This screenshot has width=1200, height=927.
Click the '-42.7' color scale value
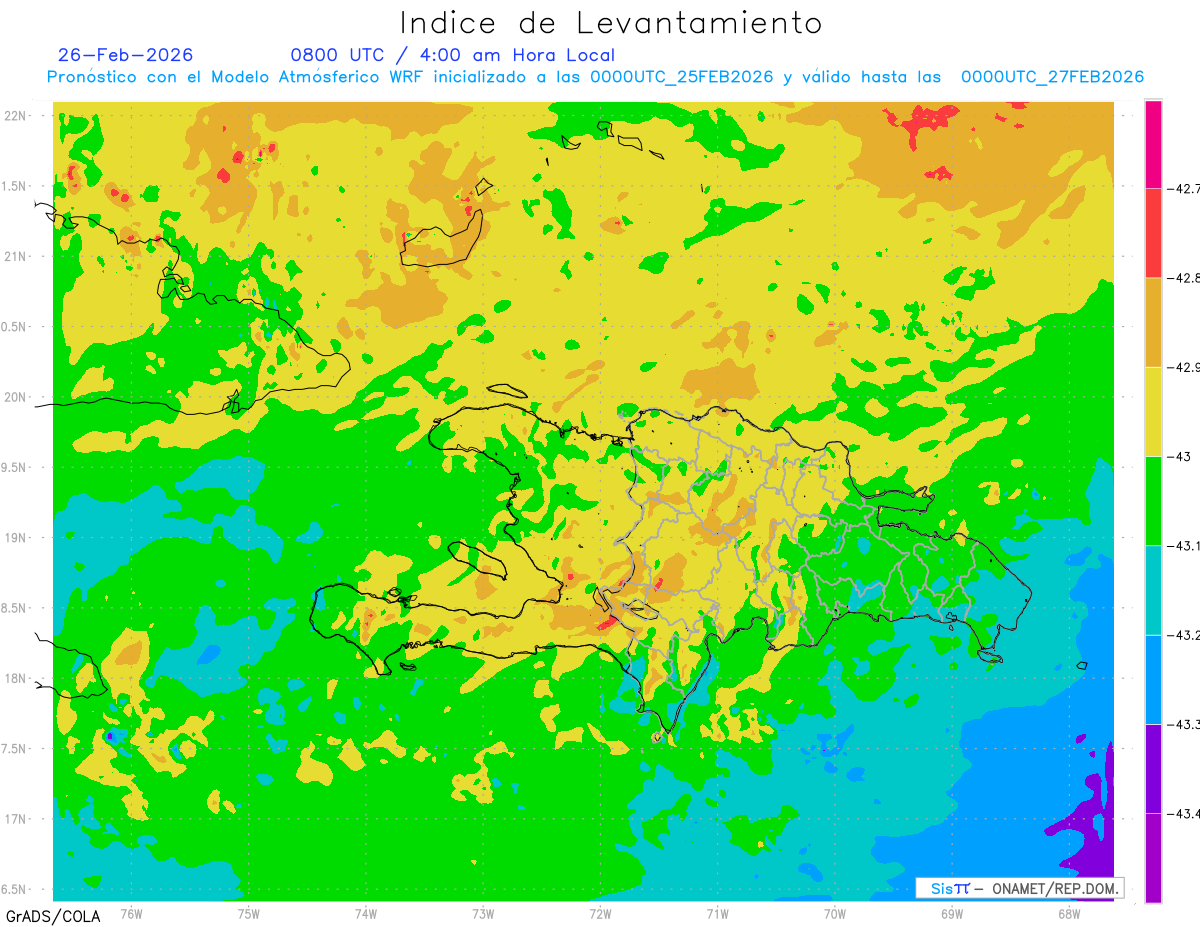(x=1183, y=188)
